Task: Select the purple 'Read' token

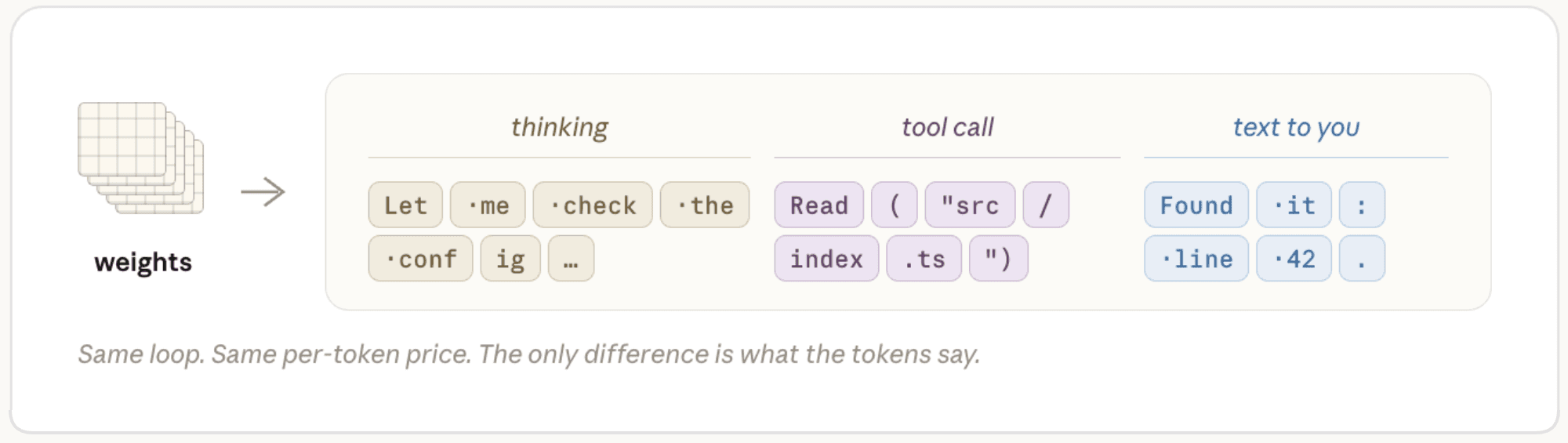Action: [x=819, y=205]
